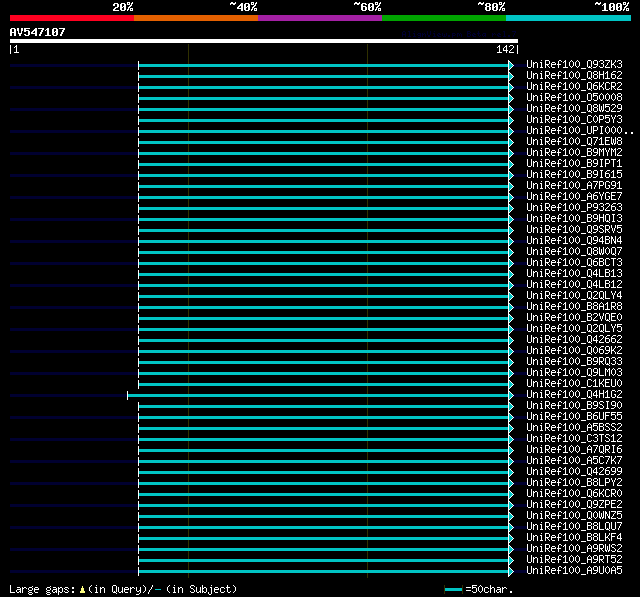Click the label UniRef100_P93263
640x597 pixels.
coord(574,208)
